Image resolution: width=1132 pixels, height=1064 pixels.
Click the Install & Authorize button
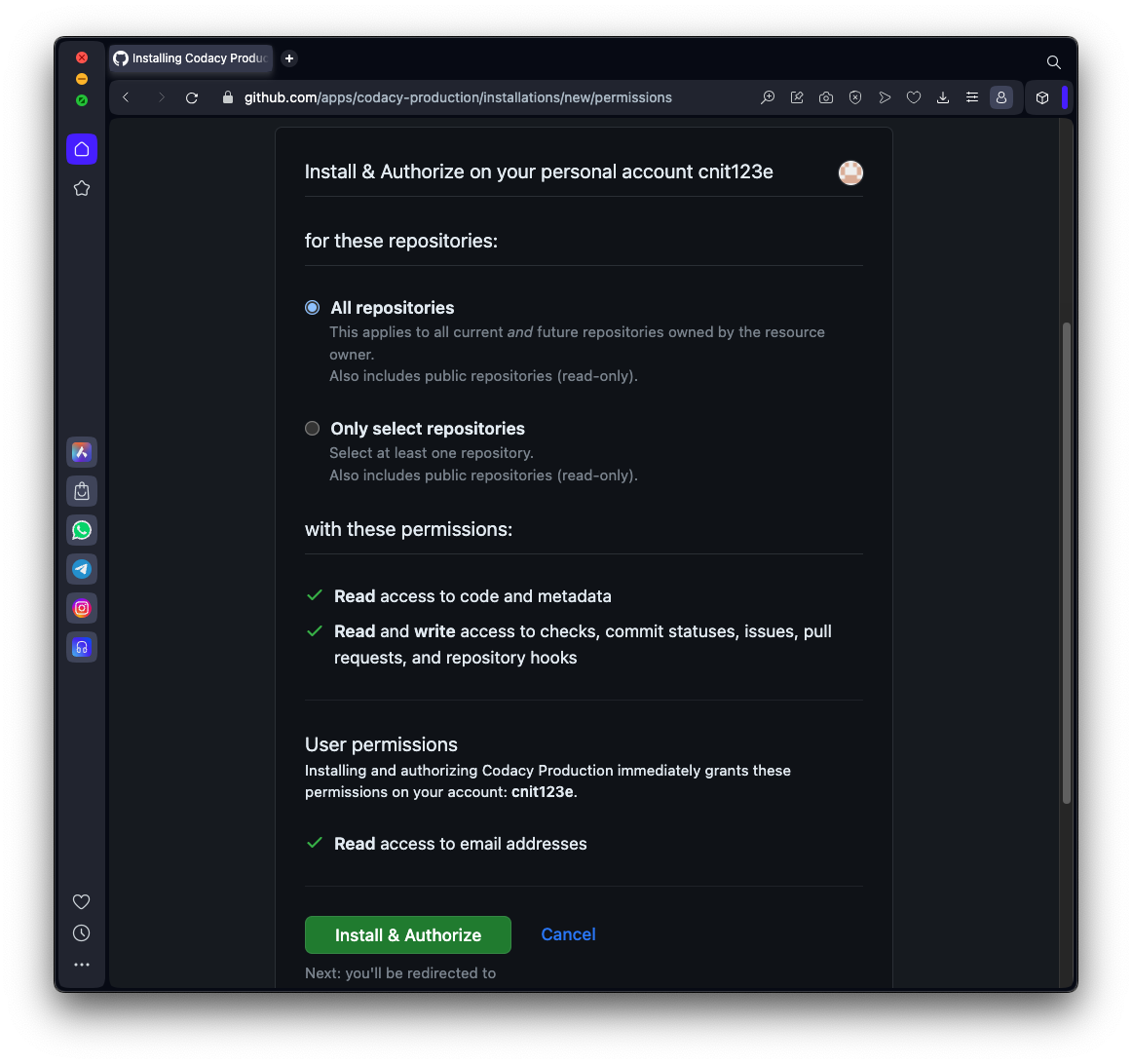pos(407,935)
